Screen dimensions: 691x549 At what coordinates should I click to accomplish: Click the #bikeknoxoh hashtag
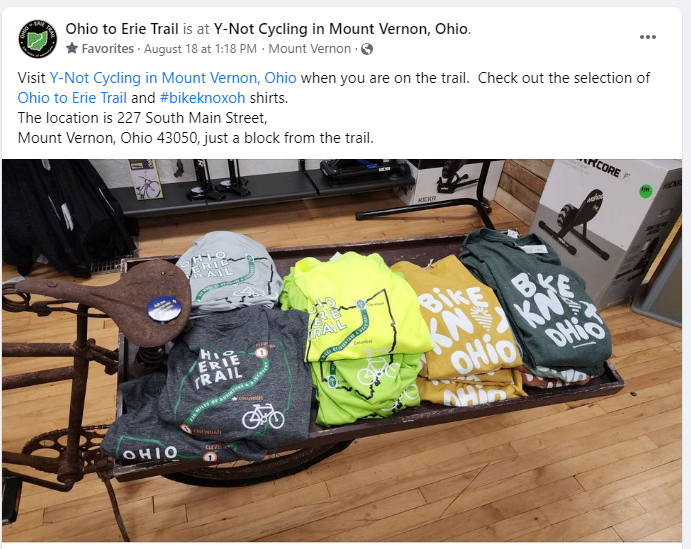tap(202, 98)
